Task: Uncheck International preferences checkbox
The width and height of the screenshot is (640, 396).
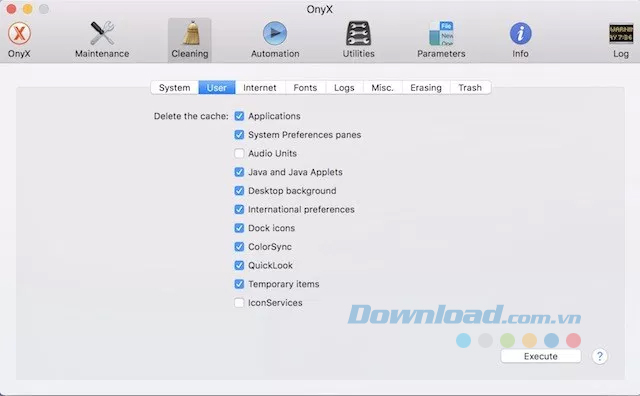Action: click(x=239, y=209)
